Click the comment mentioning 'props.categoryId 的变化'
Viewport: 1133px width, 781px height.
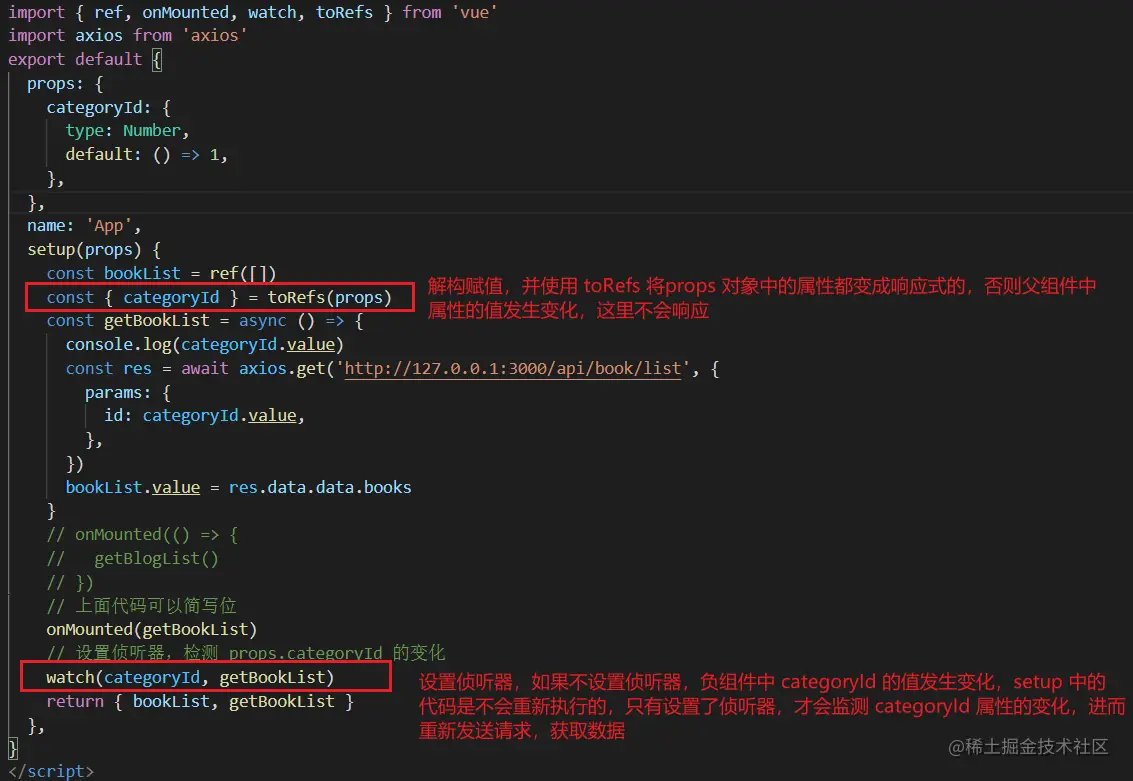click(246, 653)
